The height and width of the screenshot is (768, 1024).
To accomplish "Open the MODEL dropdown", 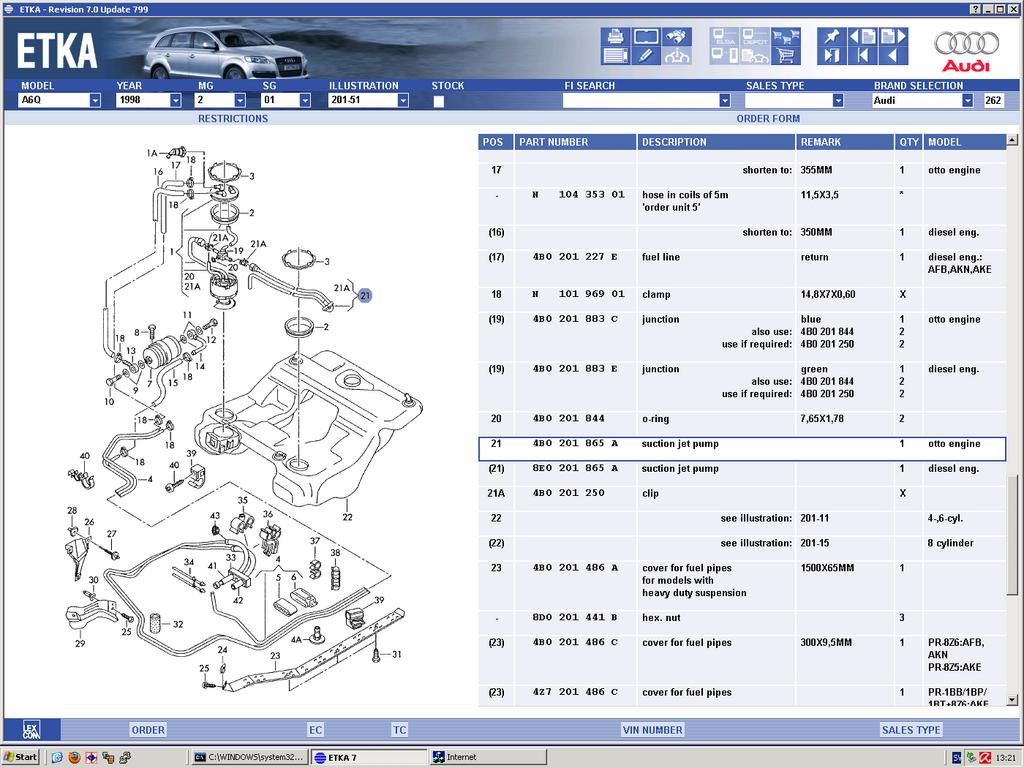I will point(95,101).
